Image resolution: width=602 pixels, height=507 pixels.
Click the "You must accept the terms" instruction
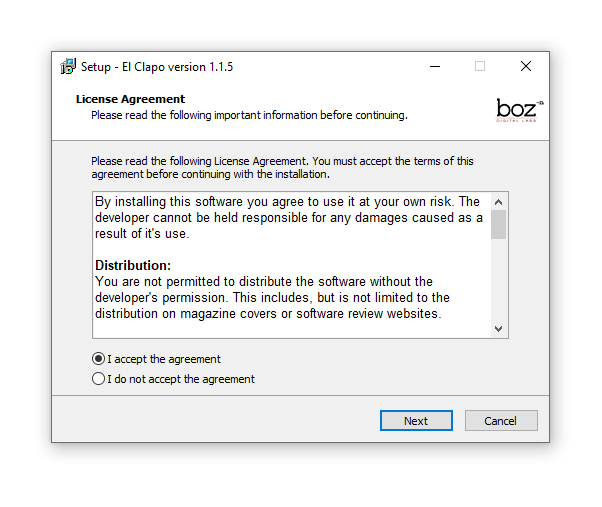[393, 161]
